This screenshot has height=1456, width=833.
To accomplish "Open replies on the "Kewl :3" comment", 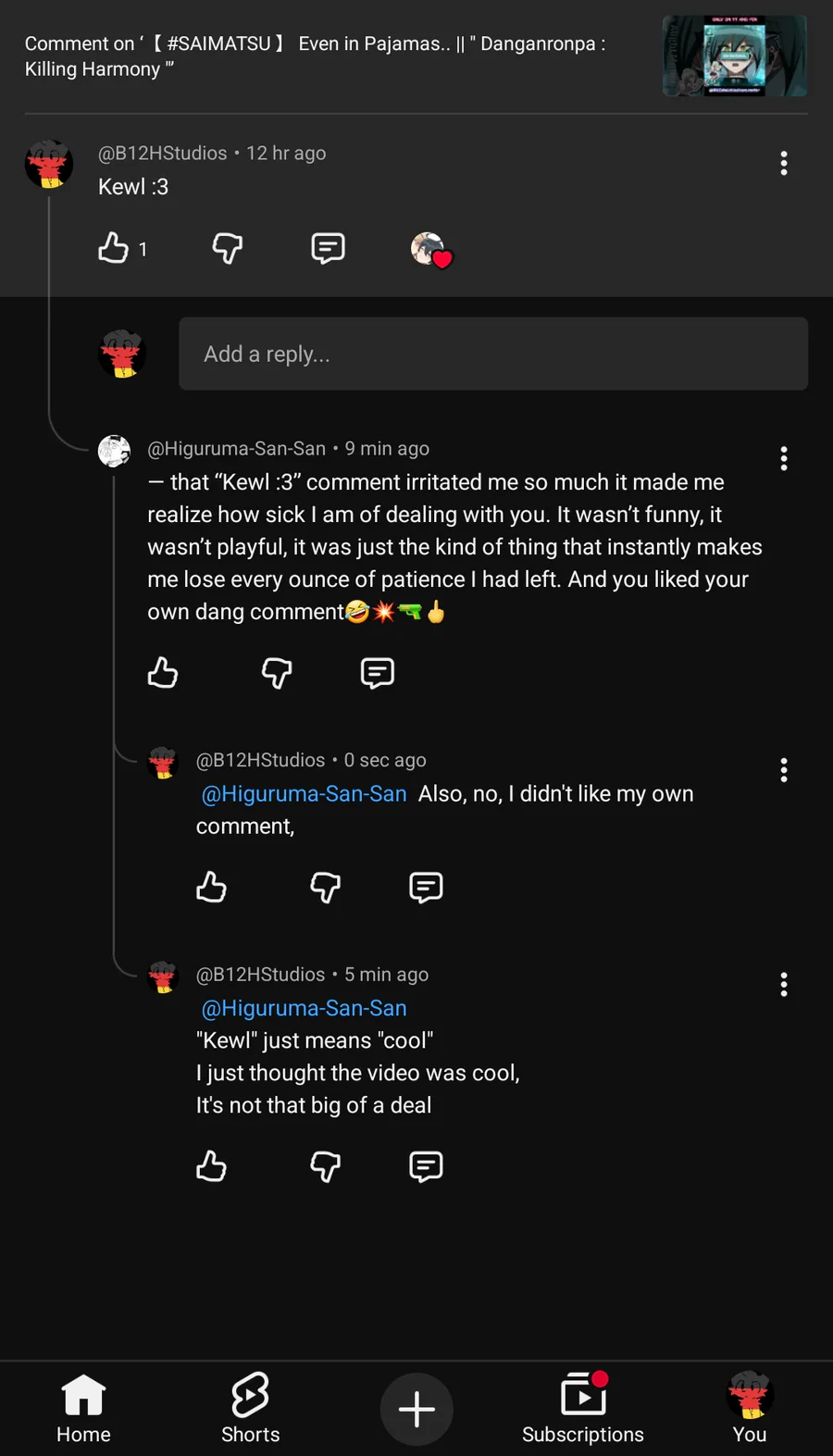I will click(328, 248).
